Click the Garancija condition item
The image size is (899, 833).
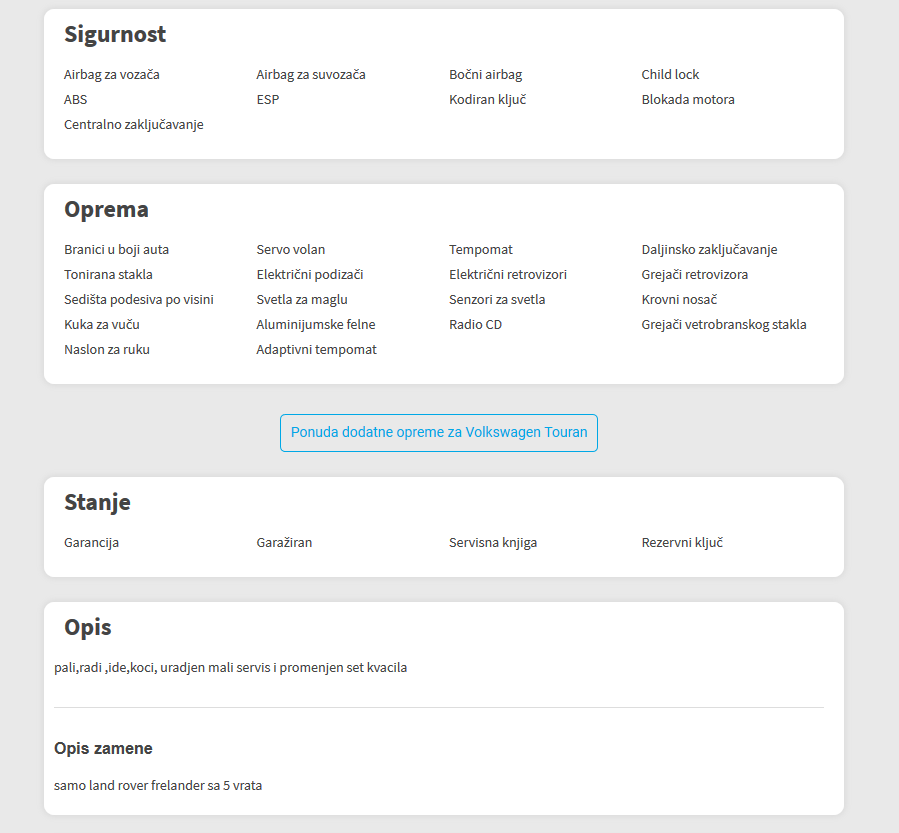tap(92, 543)
